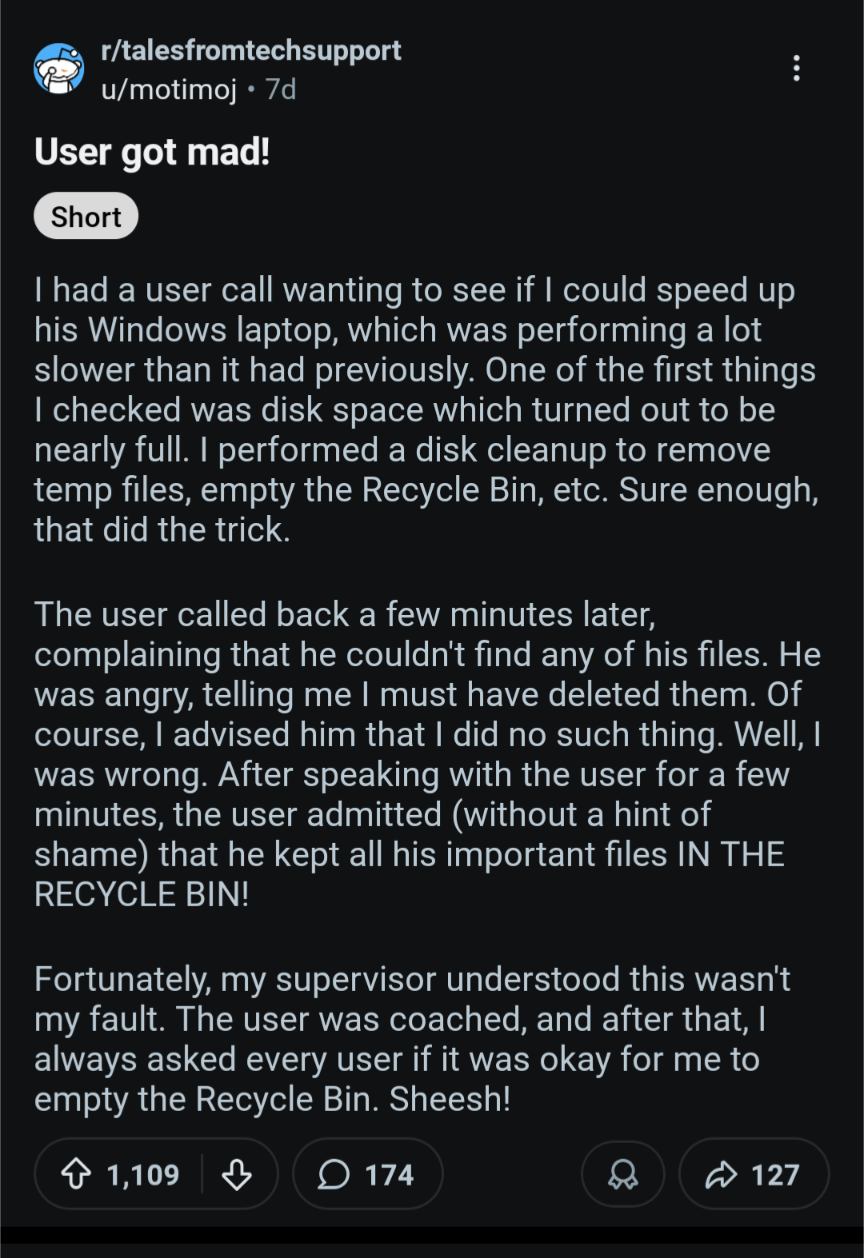This screenshot has width=864, height=1258.
Task: Upvote the post with the up arrow
Action: (x=76, y=1174)
